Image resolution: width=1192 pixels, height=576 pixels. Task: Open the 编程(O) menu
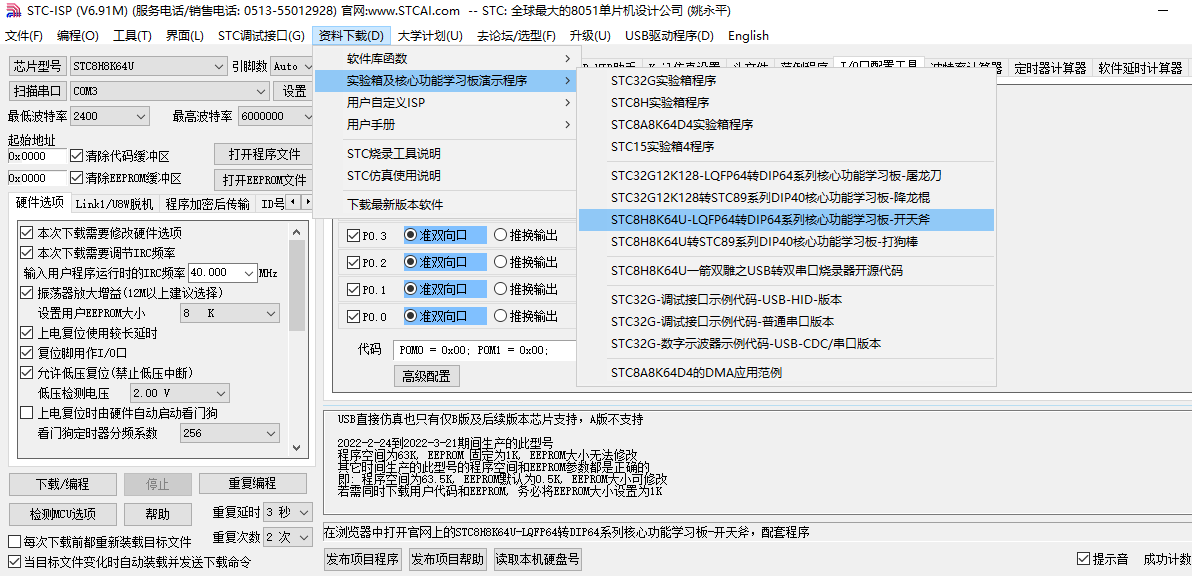tap(78, 36)
